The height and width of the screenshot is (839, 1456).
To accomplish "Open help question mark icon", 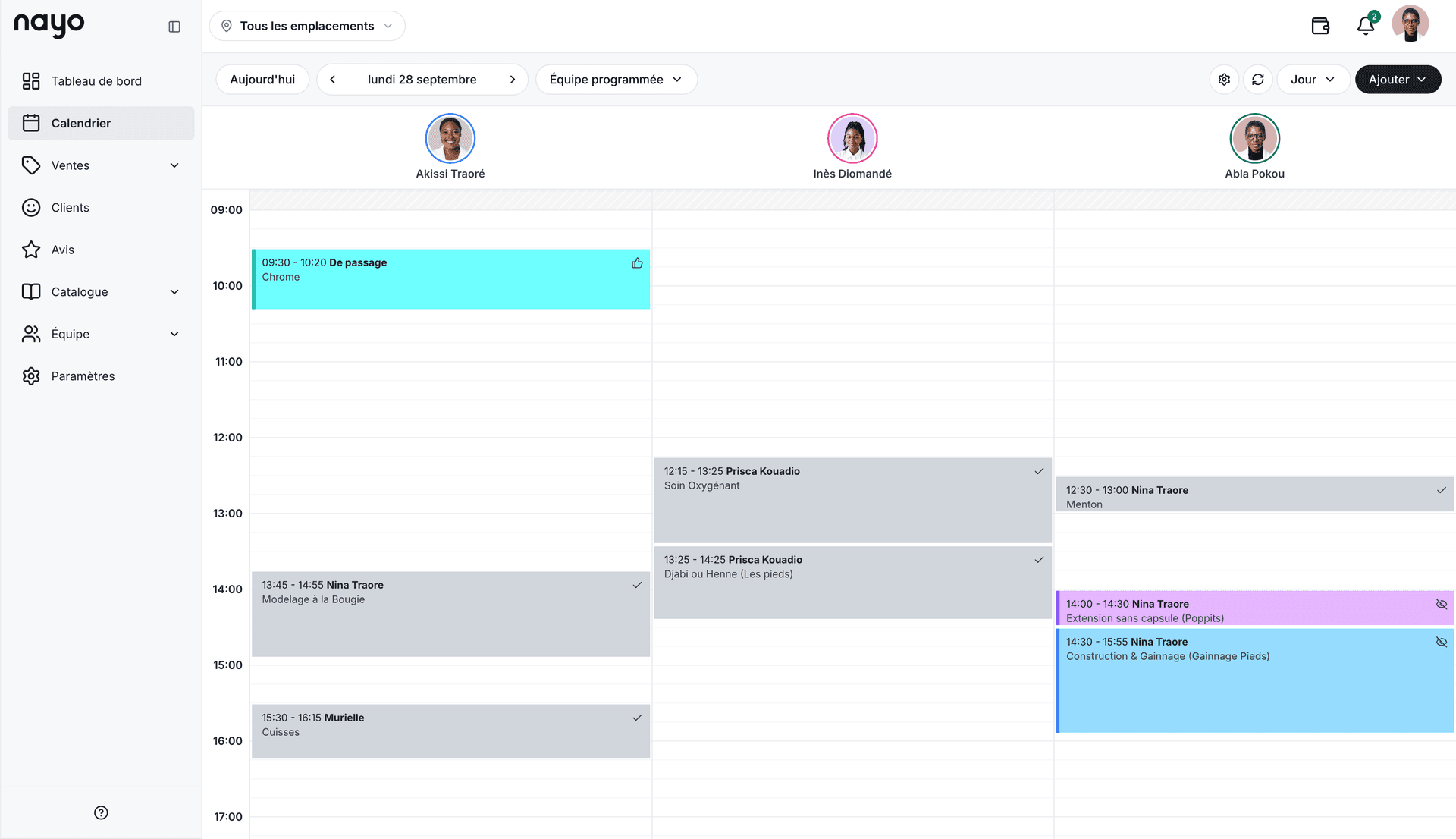I will pos(101,812).
